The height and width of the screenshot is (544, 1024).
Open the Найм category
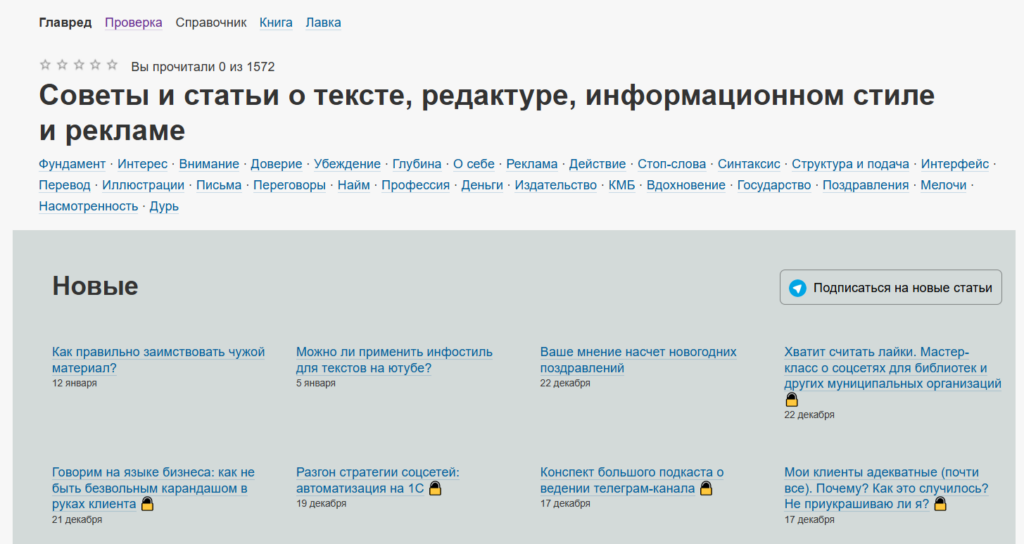click(353, 185)
